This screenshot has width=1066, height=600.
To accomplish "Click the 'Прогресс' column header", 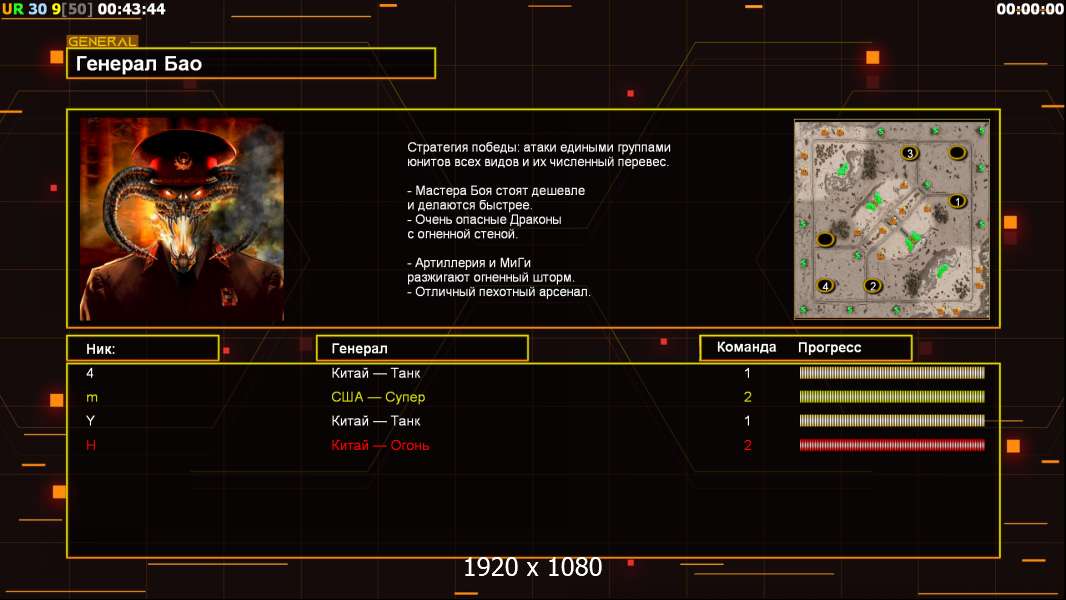I will pos(829,347).
